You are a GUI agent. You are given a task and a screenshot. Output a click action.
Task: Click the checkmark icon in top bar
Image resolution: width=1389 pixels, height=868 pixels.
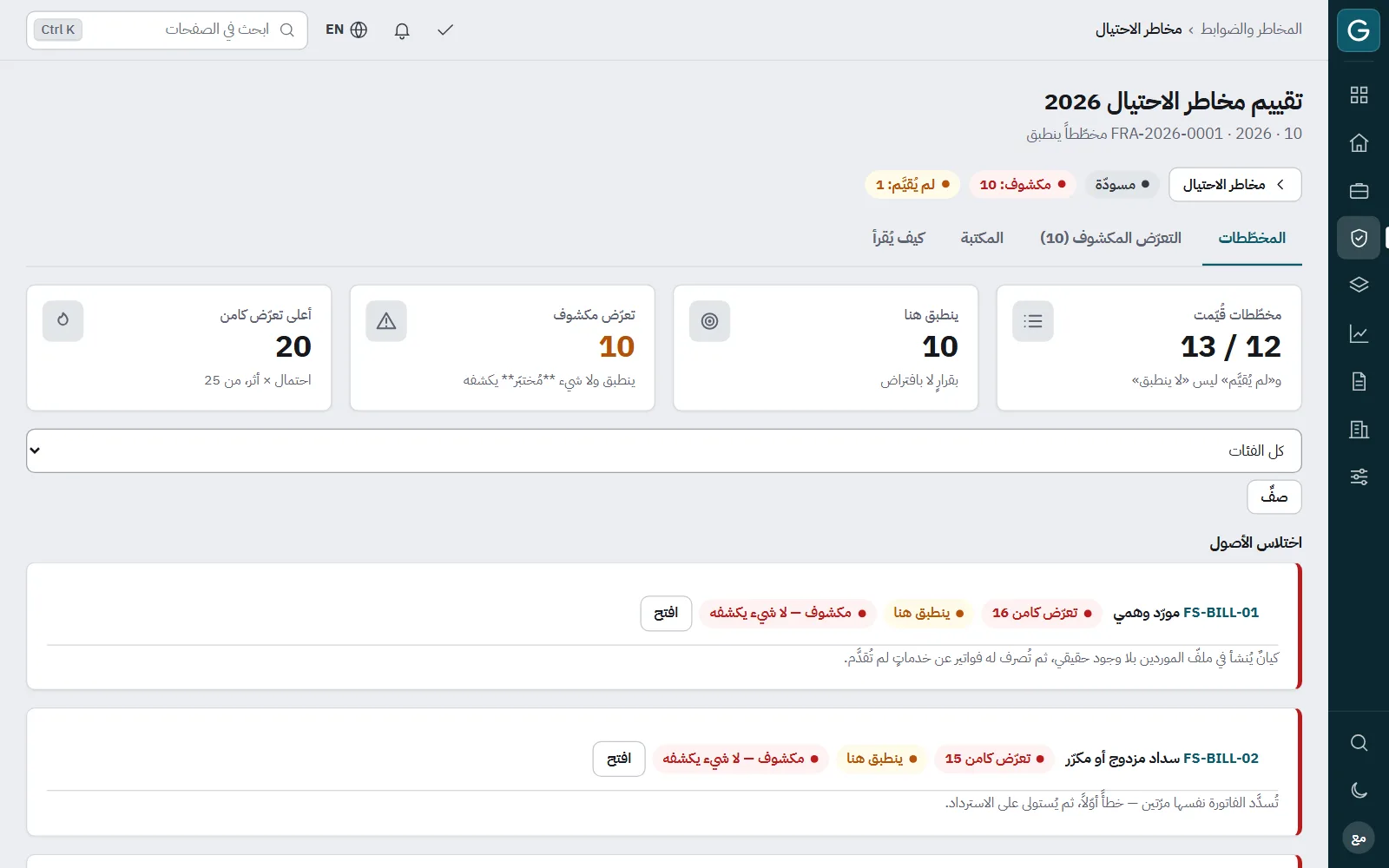point(445,30)
